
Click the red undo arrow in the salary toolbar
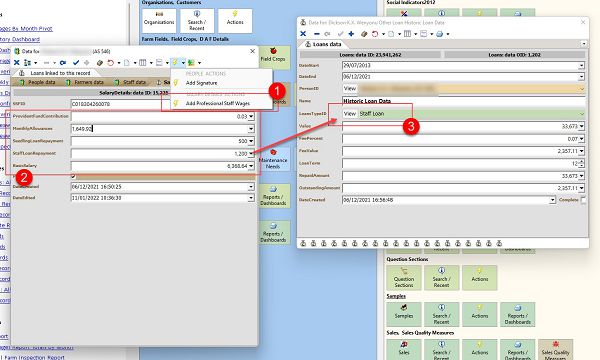111,63
